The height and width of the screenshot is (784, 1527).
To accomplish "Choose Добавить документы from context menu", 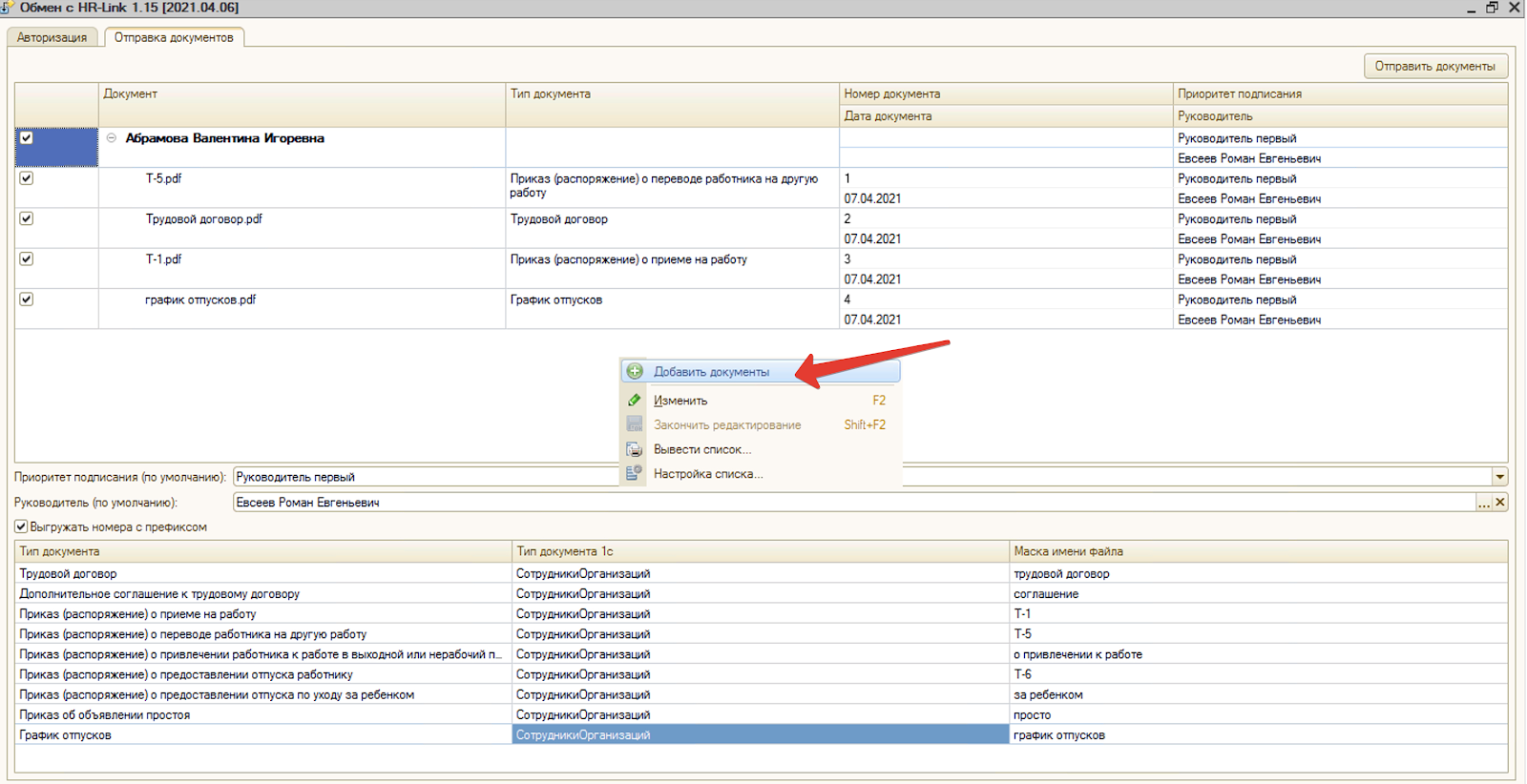I will point(761,371).
